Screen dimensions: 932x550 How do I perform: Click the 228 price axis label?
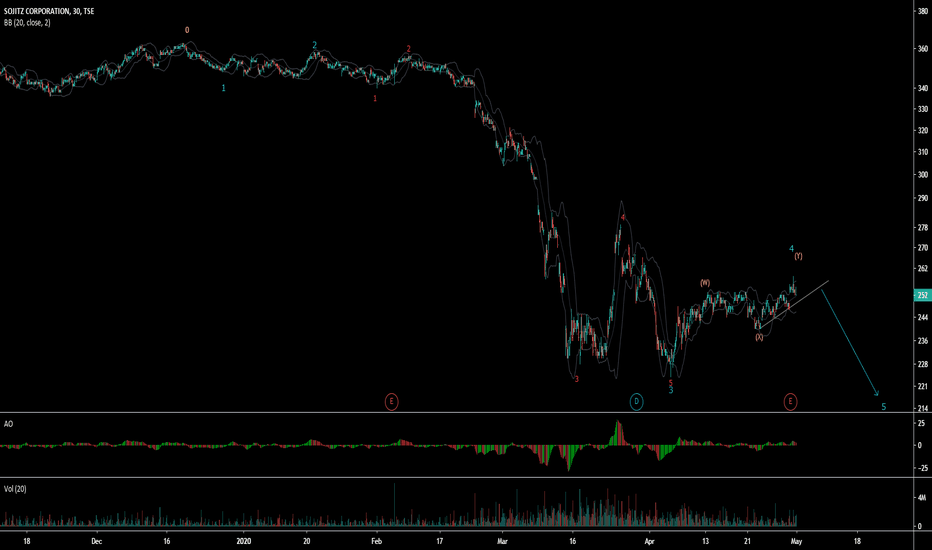pyautogui.click(x=922, y=364)
